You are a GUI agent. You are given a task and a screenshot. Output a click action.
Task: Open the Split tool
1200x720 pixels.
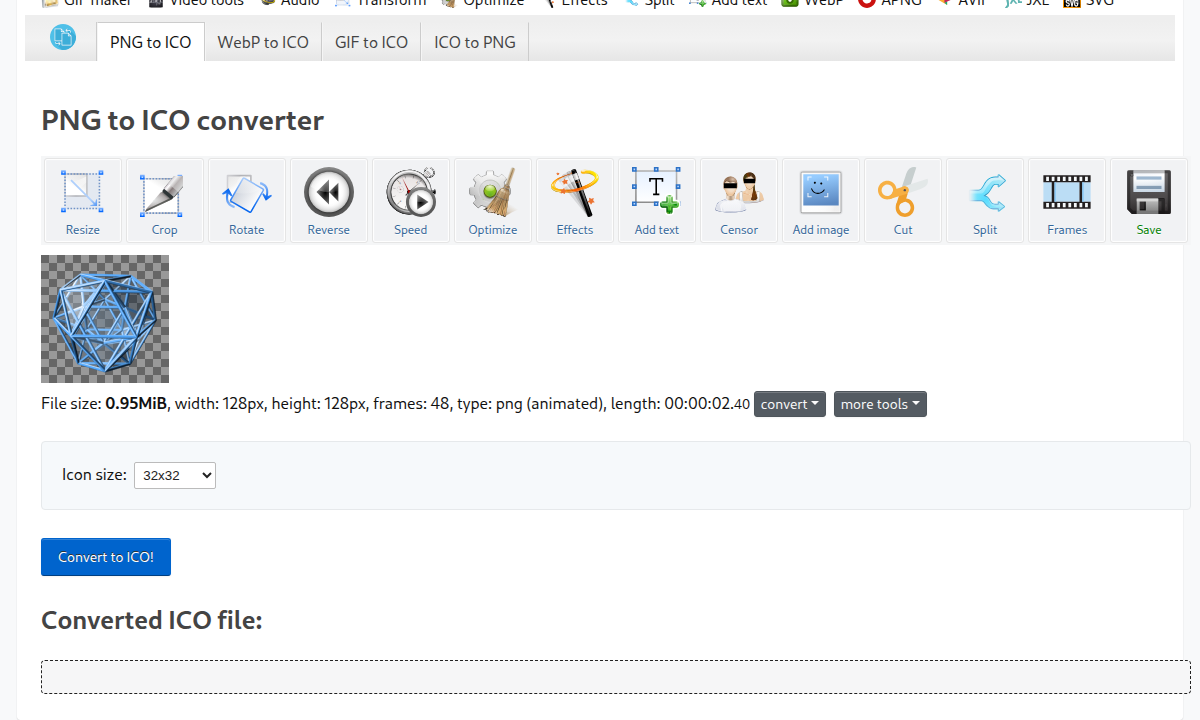[985, 201]
